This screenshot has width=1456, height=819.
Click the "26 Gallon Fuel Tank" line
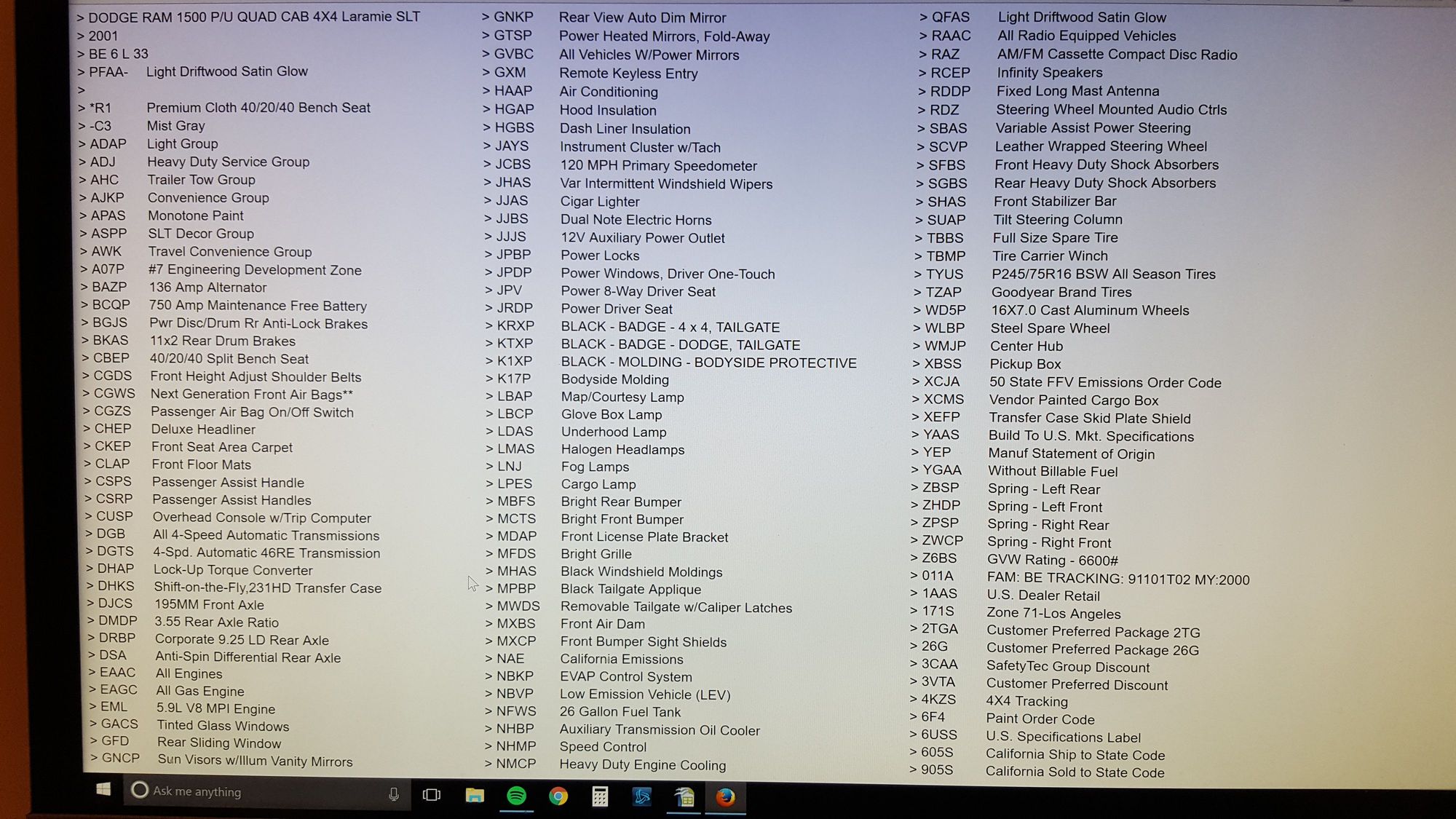620,712
